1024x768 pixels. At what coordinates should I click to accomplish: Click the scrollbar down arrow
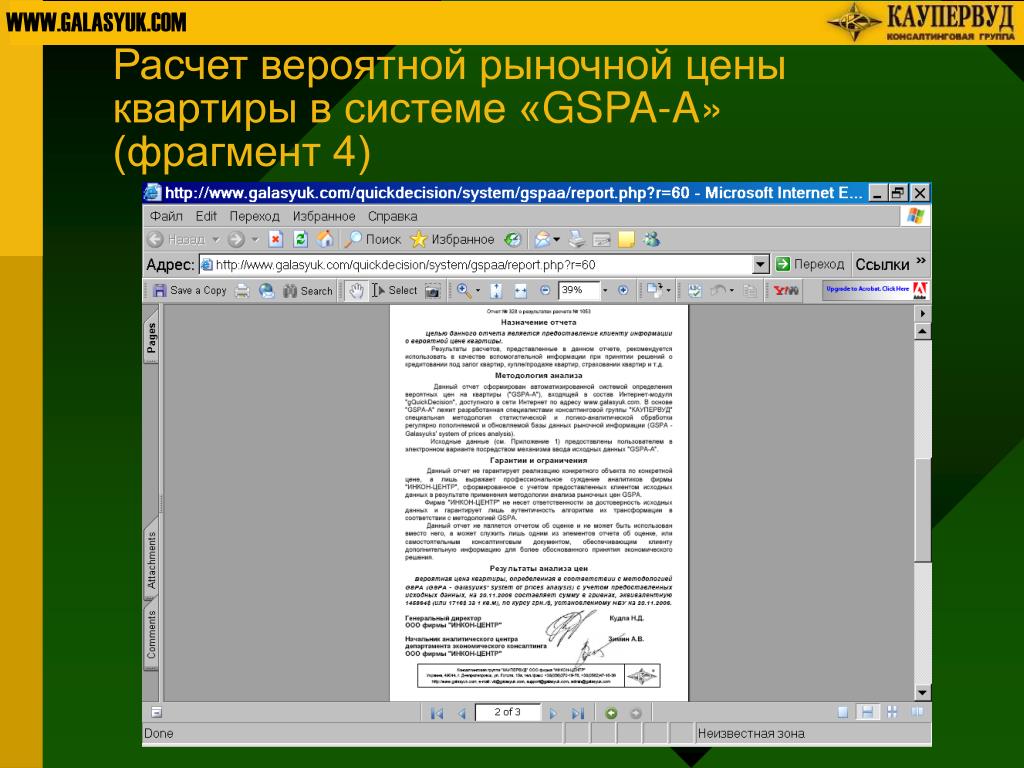tap(922, 693)
